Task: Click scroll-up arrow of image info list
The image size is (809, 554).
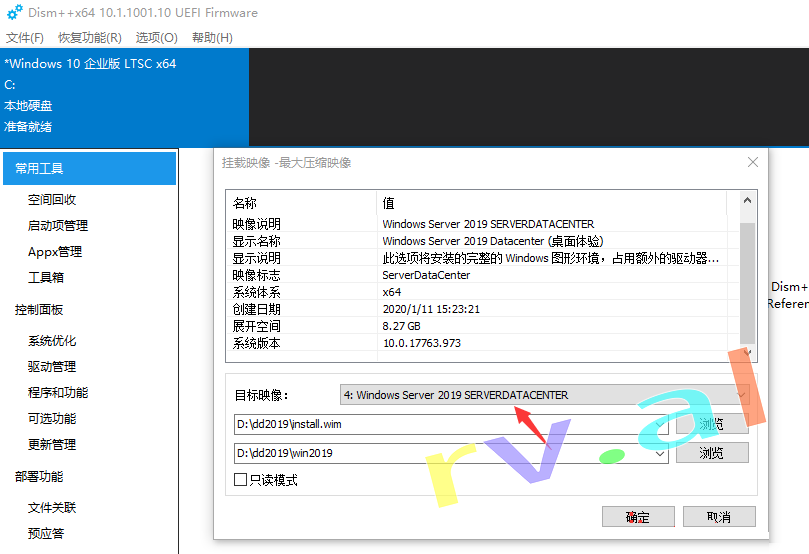Action: click(x=747, y=200)
